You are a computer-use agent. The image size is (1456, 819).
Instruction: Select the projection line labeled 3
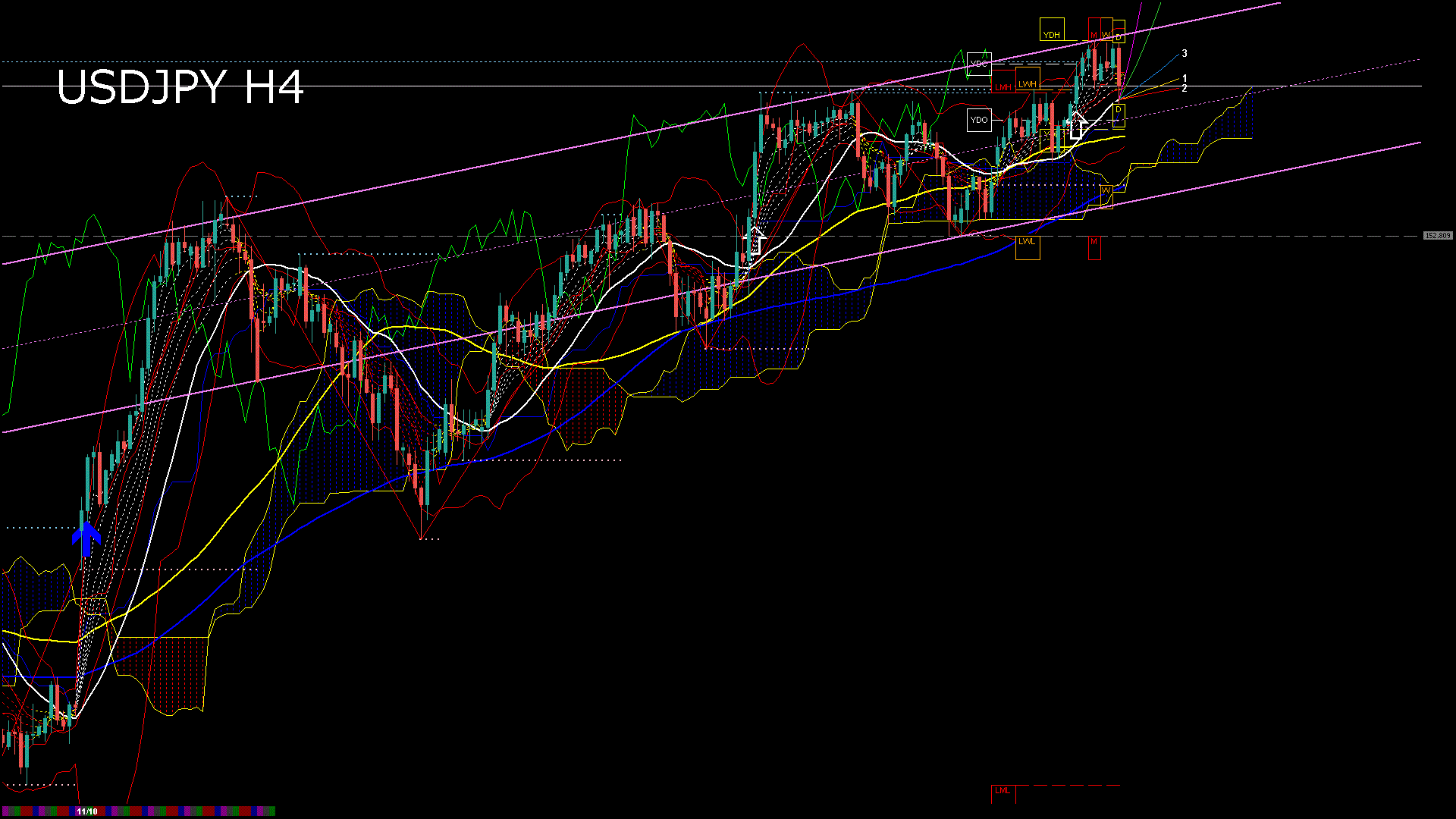[x=1185, y=53]
